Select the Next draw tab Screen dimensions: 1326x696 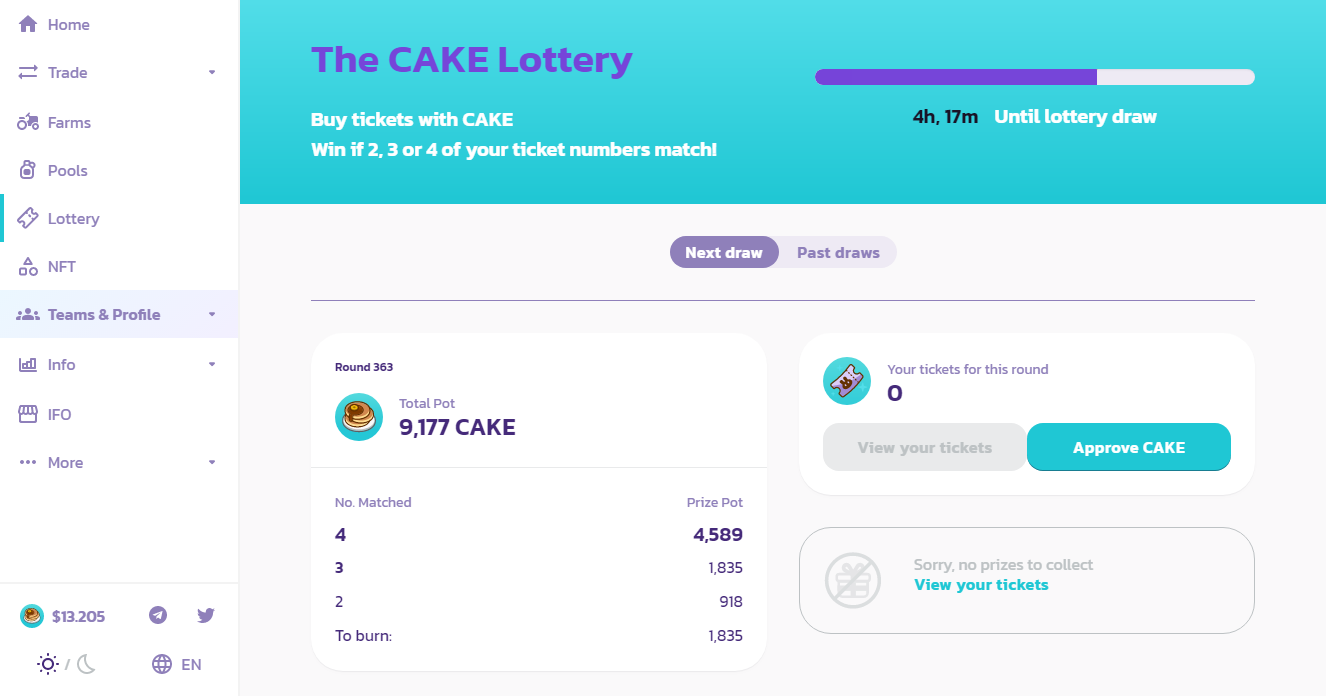724,252
